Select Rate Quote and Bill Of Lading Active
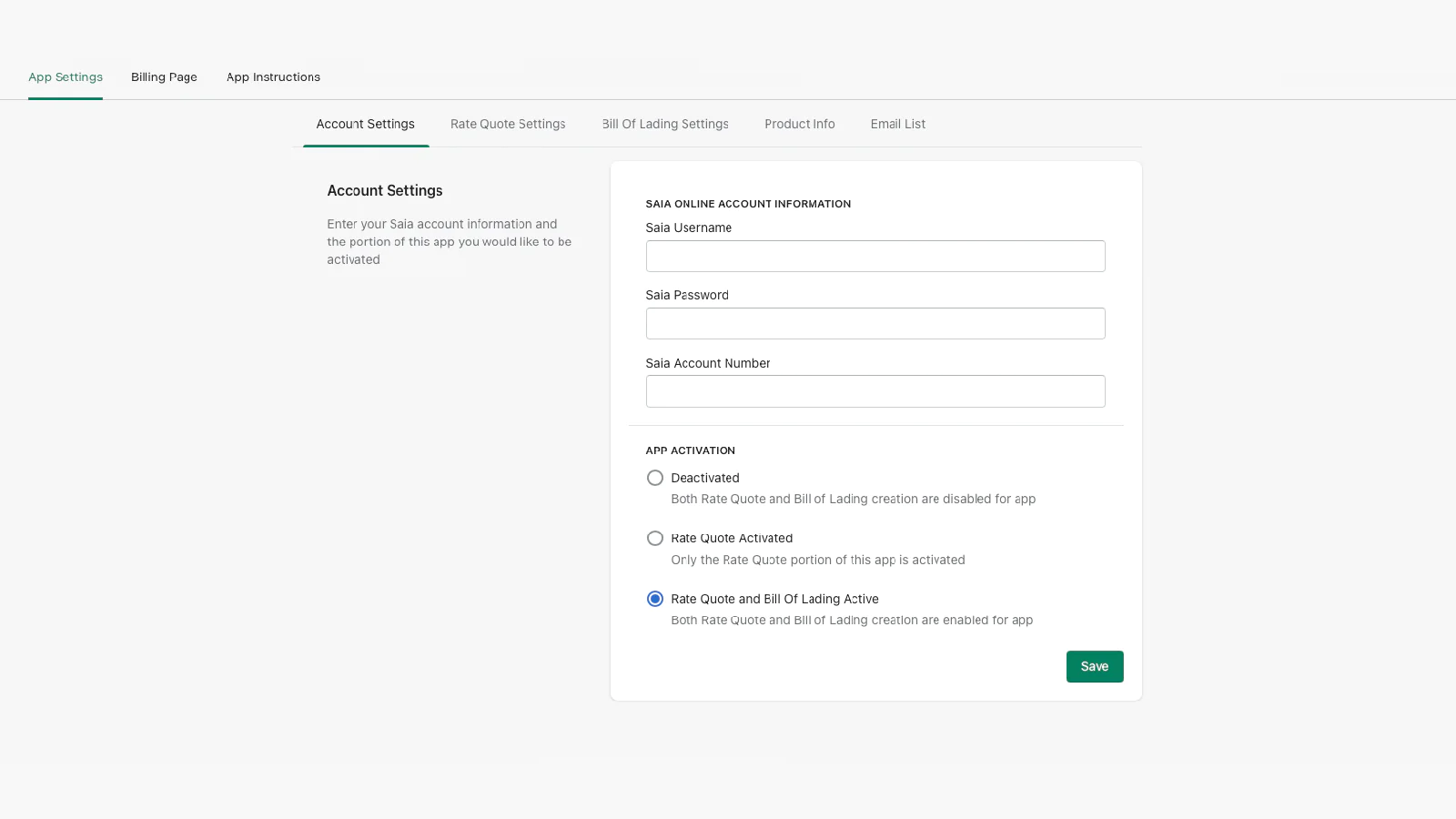The height and width of the screenshot is (819, 1456). coord(655,599)
